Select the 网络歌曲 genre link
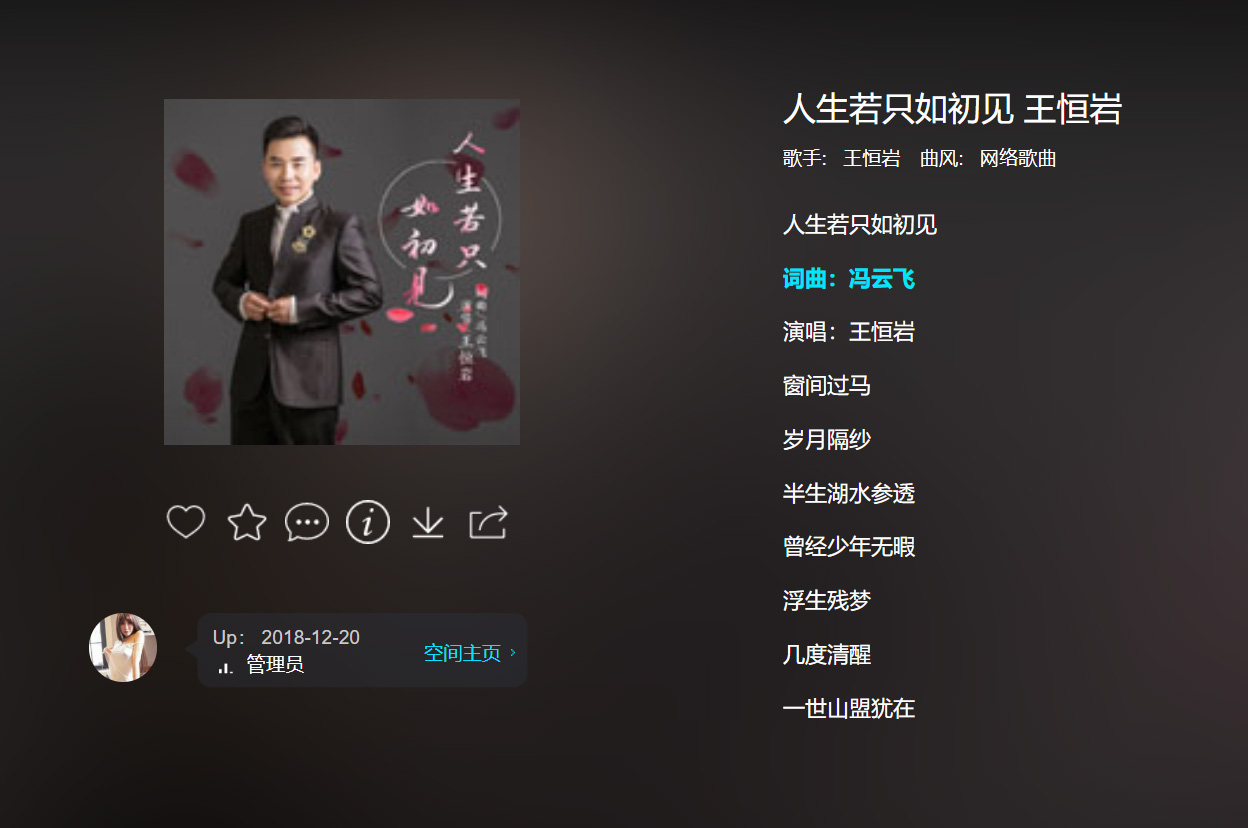 1018,158
